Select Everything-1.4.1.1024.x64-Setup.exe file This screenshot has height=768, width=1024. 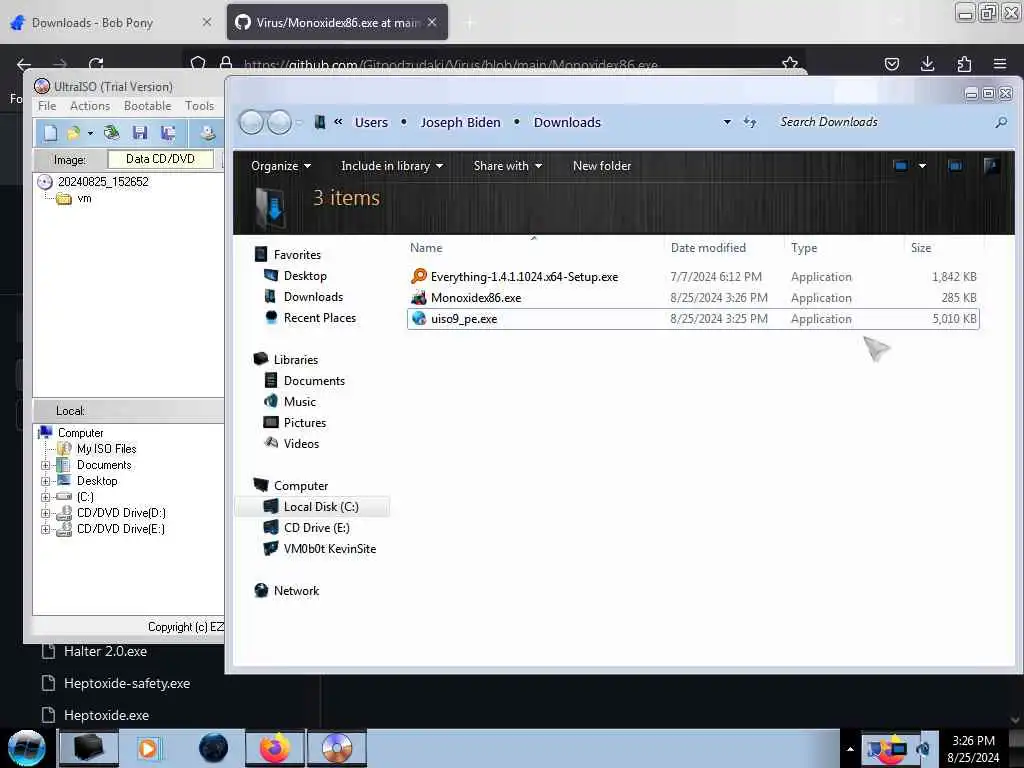tap(693, 277)
